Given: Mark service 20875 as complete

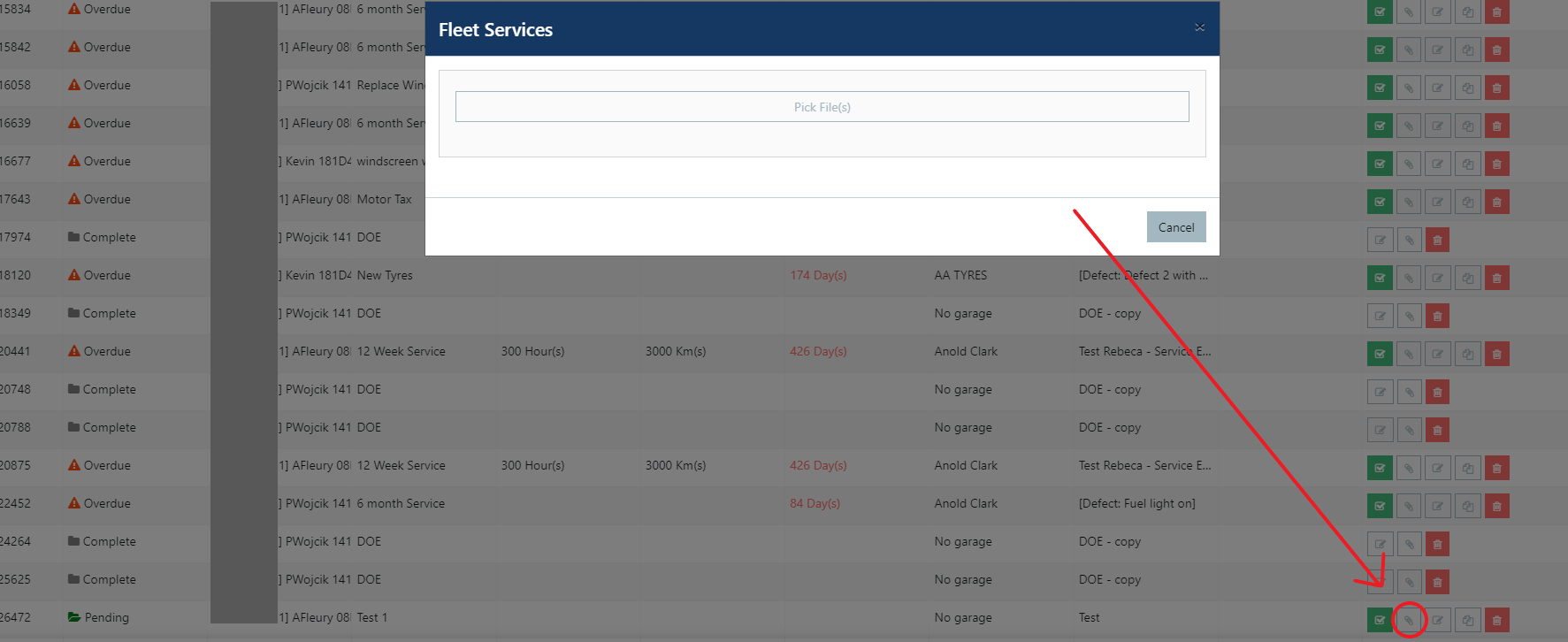Looking at the screenshot, I should pos(1380,468).
